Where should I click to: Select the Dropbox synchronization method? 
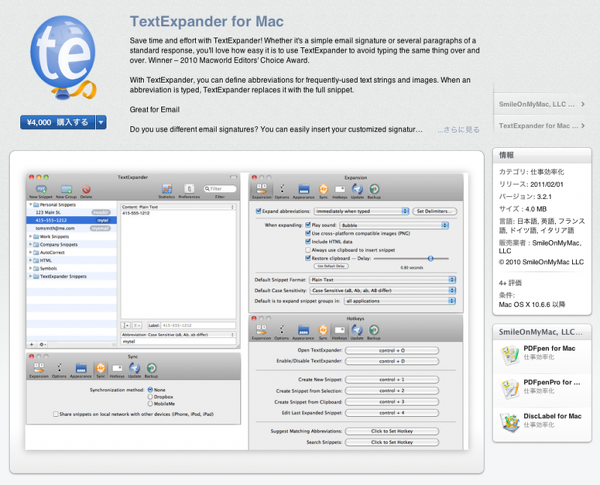[150, 397]
